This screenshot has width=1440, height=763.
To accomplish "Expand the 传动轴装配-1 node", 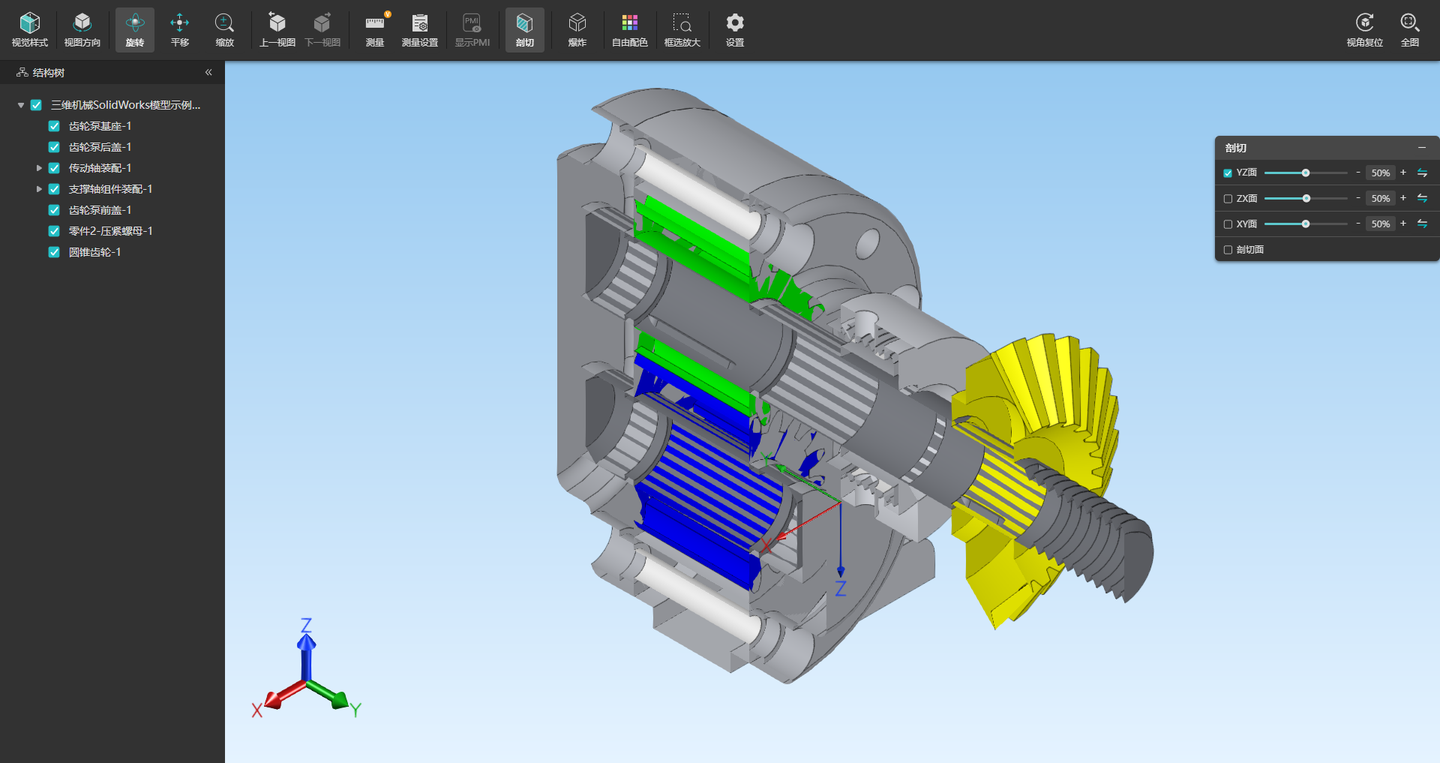I will pyautogui.click(x=39, y=168).
